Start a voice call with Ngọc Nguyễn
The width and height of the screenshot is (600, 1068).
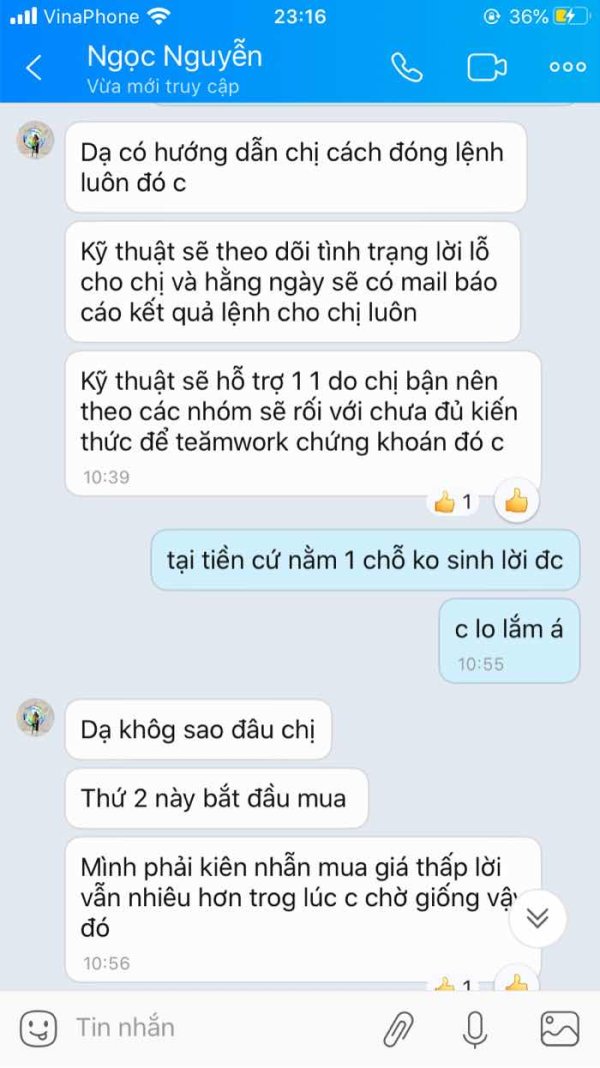(407, 67)
